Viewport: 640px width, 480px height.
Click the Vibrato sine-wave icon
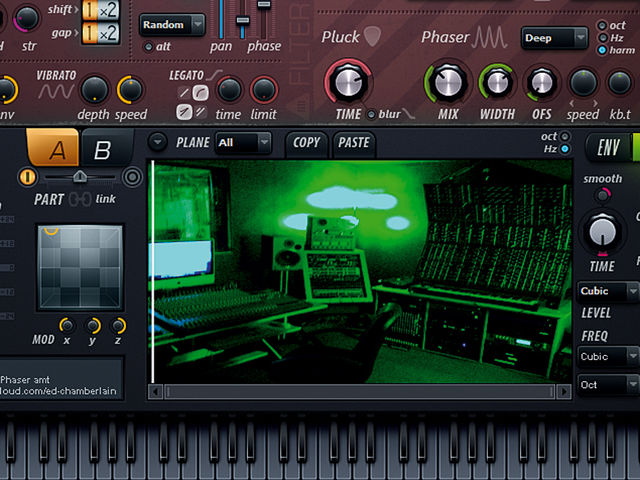(57, 92)
